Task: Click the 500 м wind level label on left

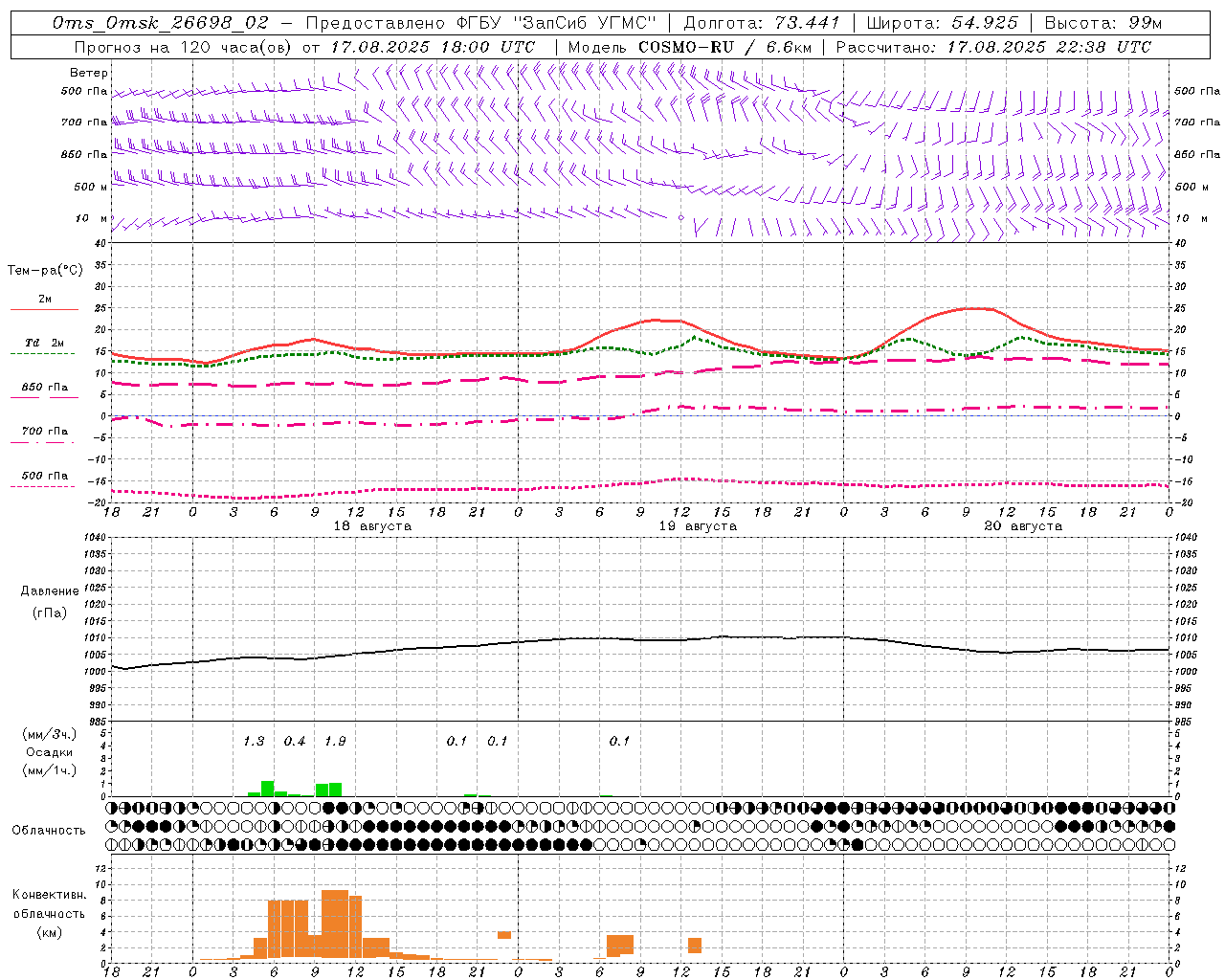Action: (x=92, y=188)
